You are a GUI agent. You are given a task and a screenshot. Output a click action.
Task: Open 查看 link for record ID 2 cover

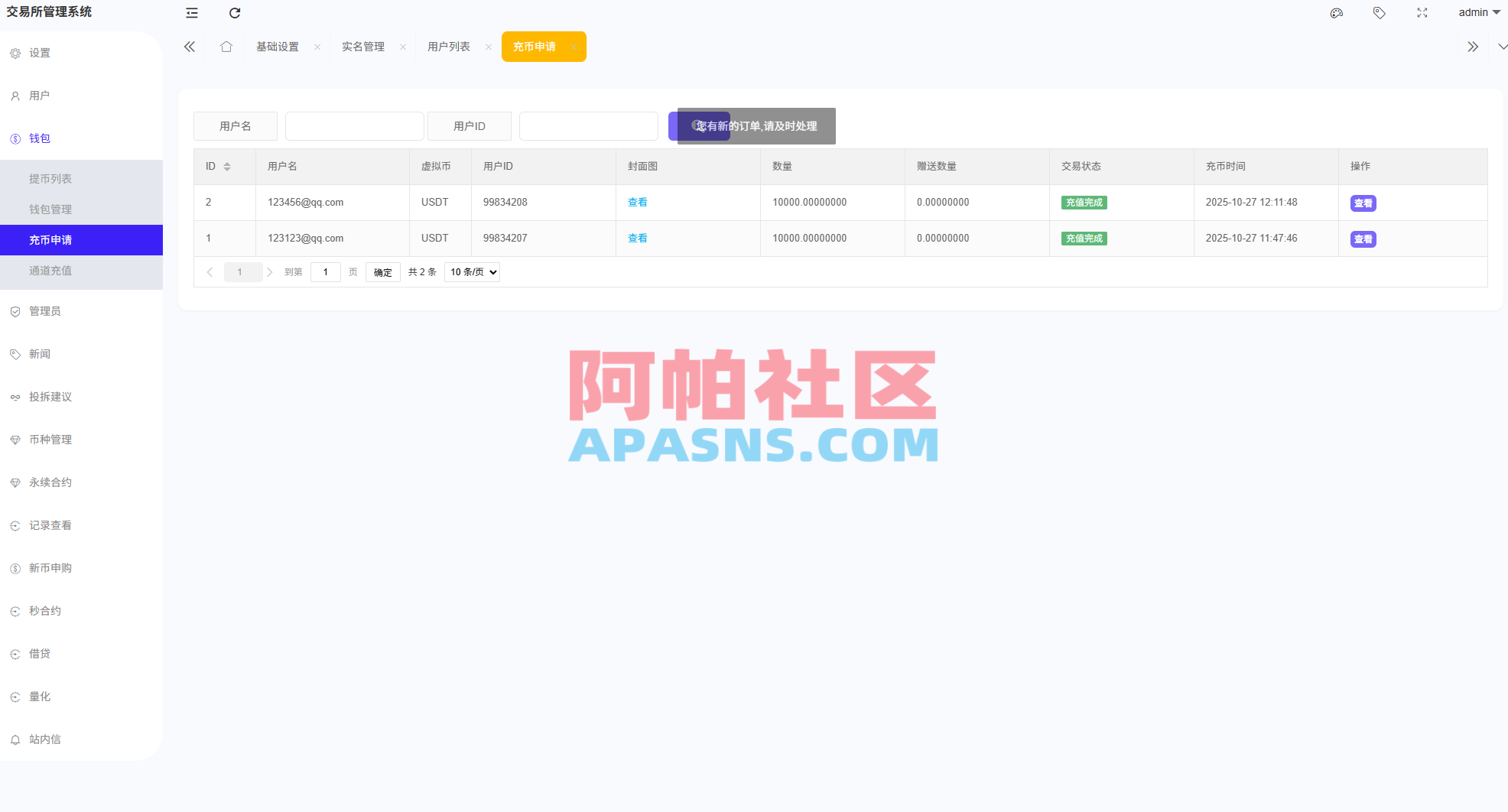pyautogui.click(x=637, y=202)
